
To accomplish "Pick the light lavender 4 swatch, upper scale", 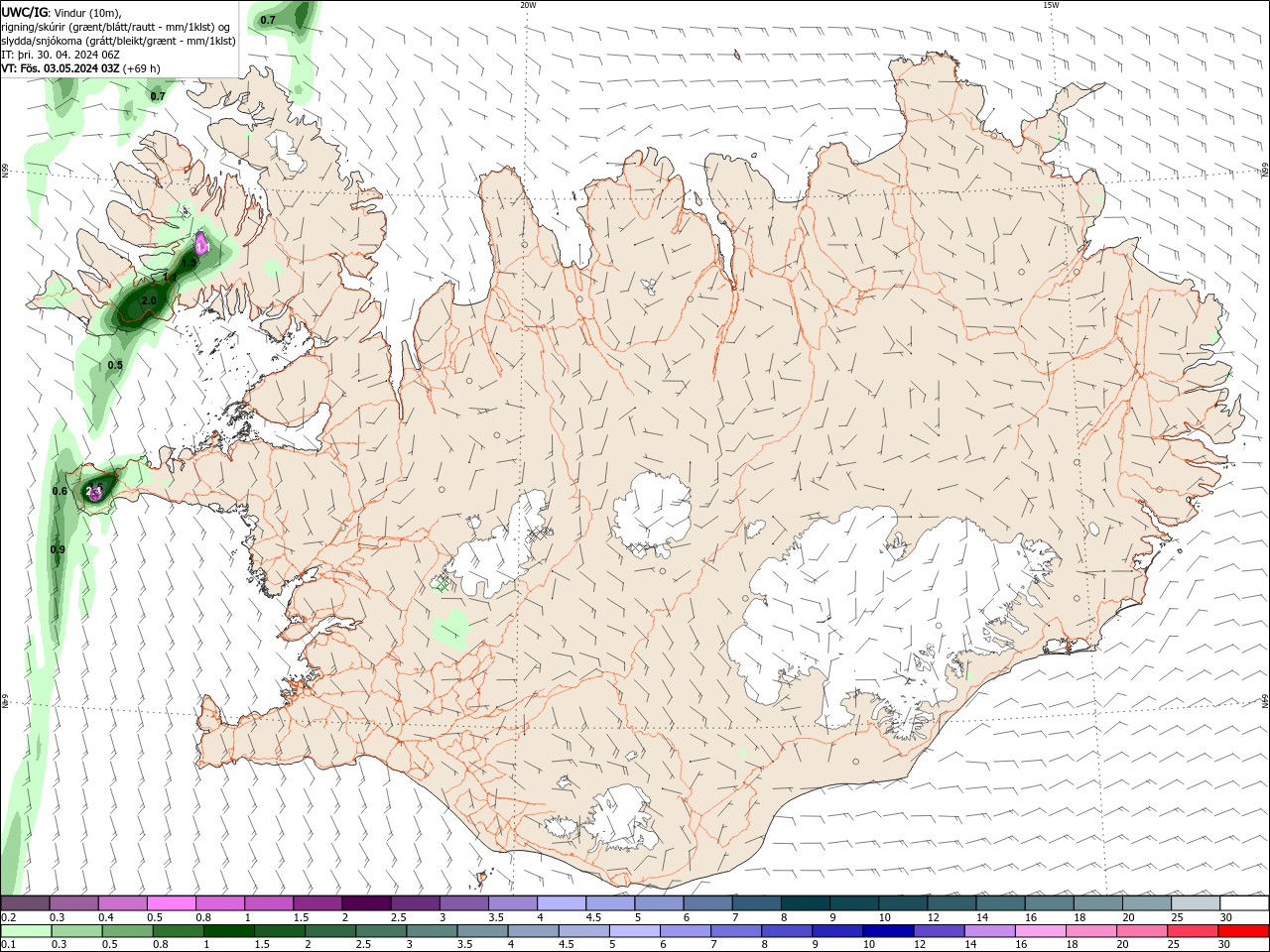I will tap(562, 903).
